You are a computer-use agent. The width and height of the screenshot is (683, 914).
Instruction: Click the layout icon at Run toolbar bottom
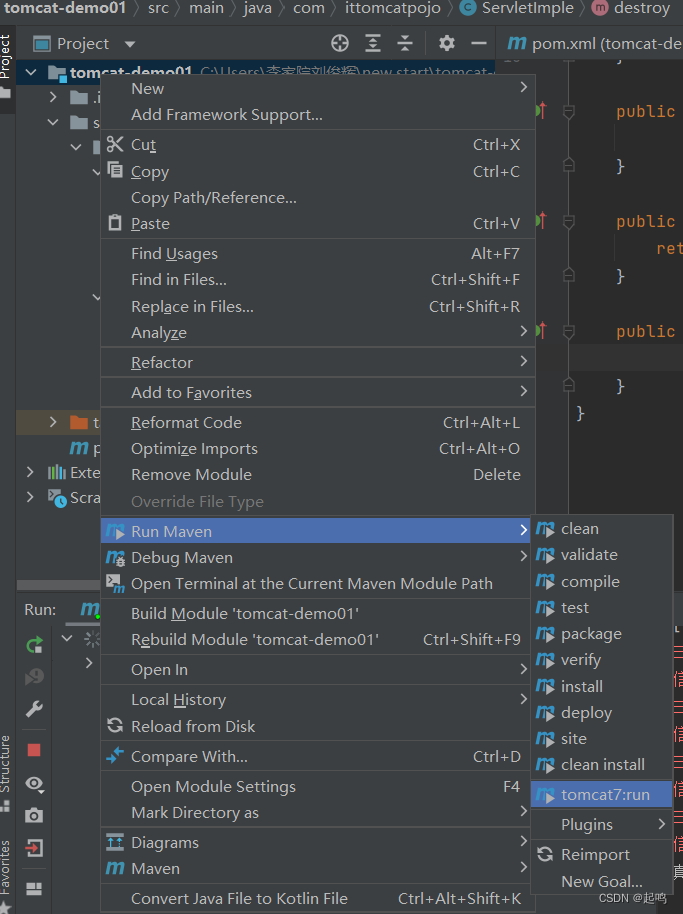[34, 888]
